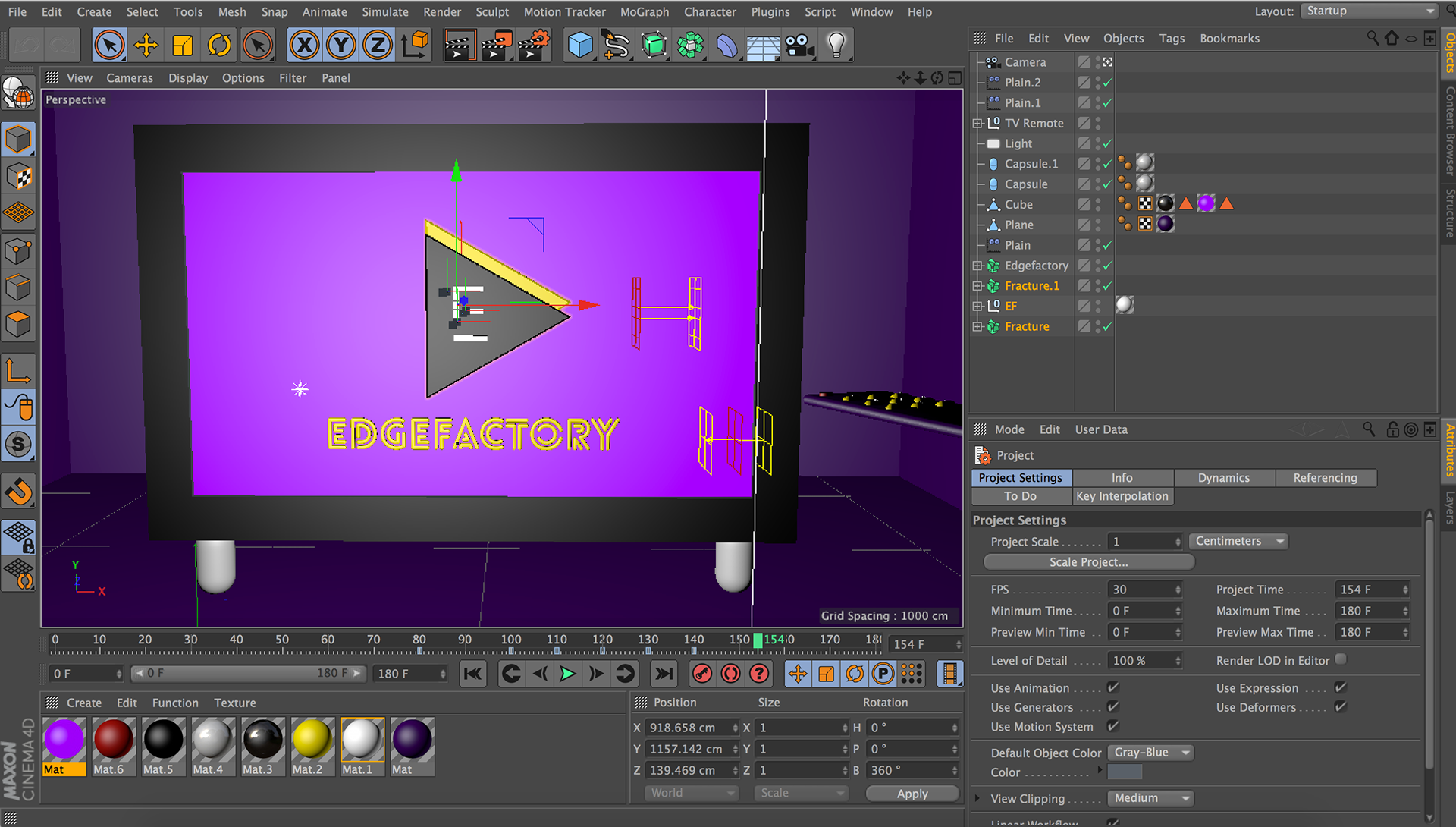Open the MoGraph menu
Screen dimensions: 1456x827
click(x=644, y=11)
